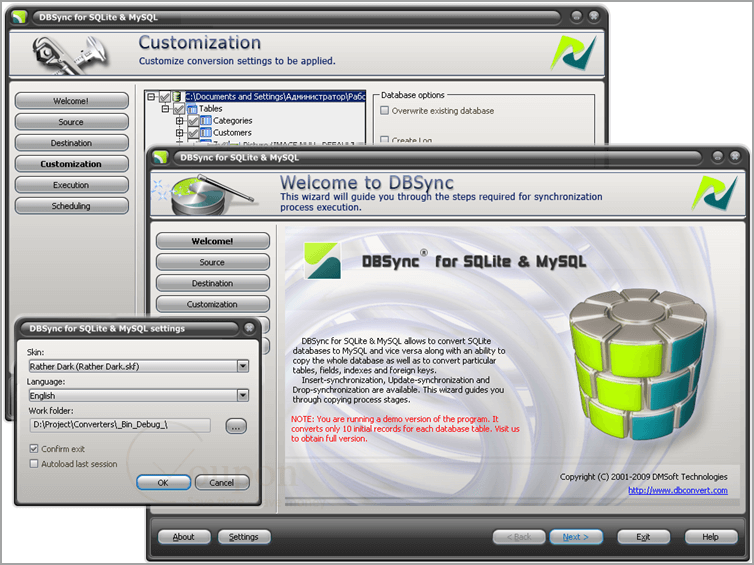754x565 pixels.
Task: Enable the Create Log option
Action: pyautogui.click(x=385, y=140)
